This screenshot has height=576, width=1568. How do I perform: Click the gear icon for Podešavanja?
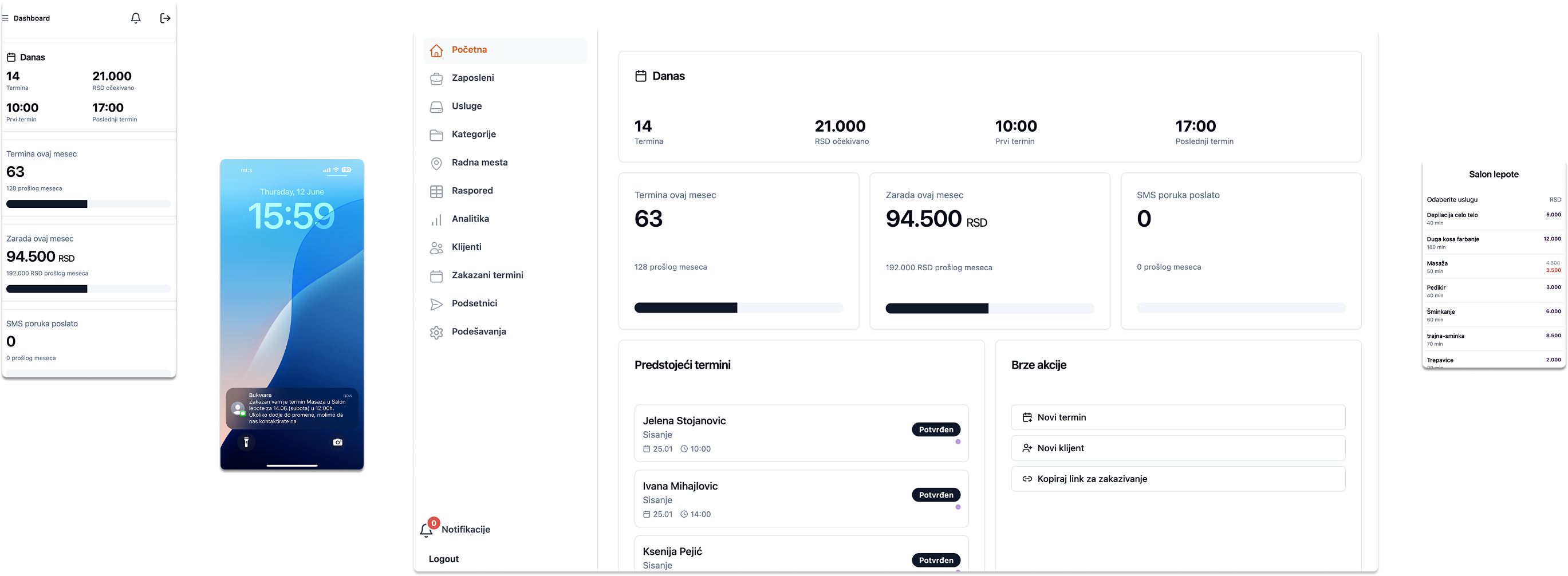(436, 333)
